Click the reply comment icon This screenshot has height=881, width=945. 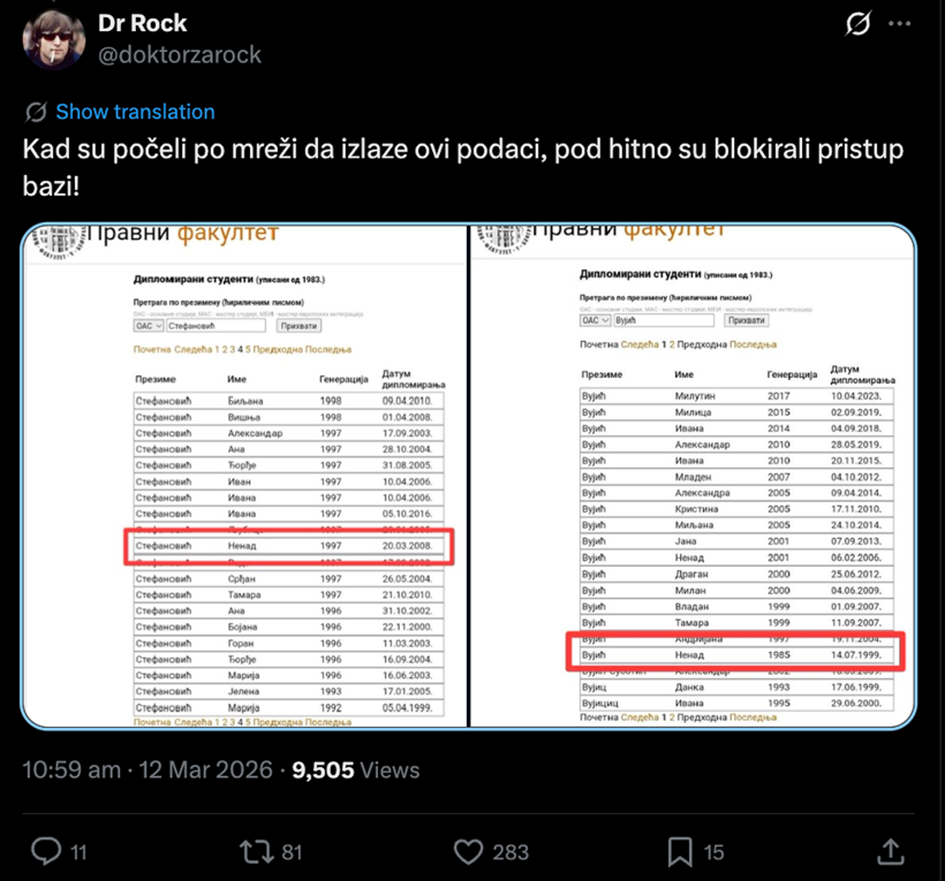[46, 851]
